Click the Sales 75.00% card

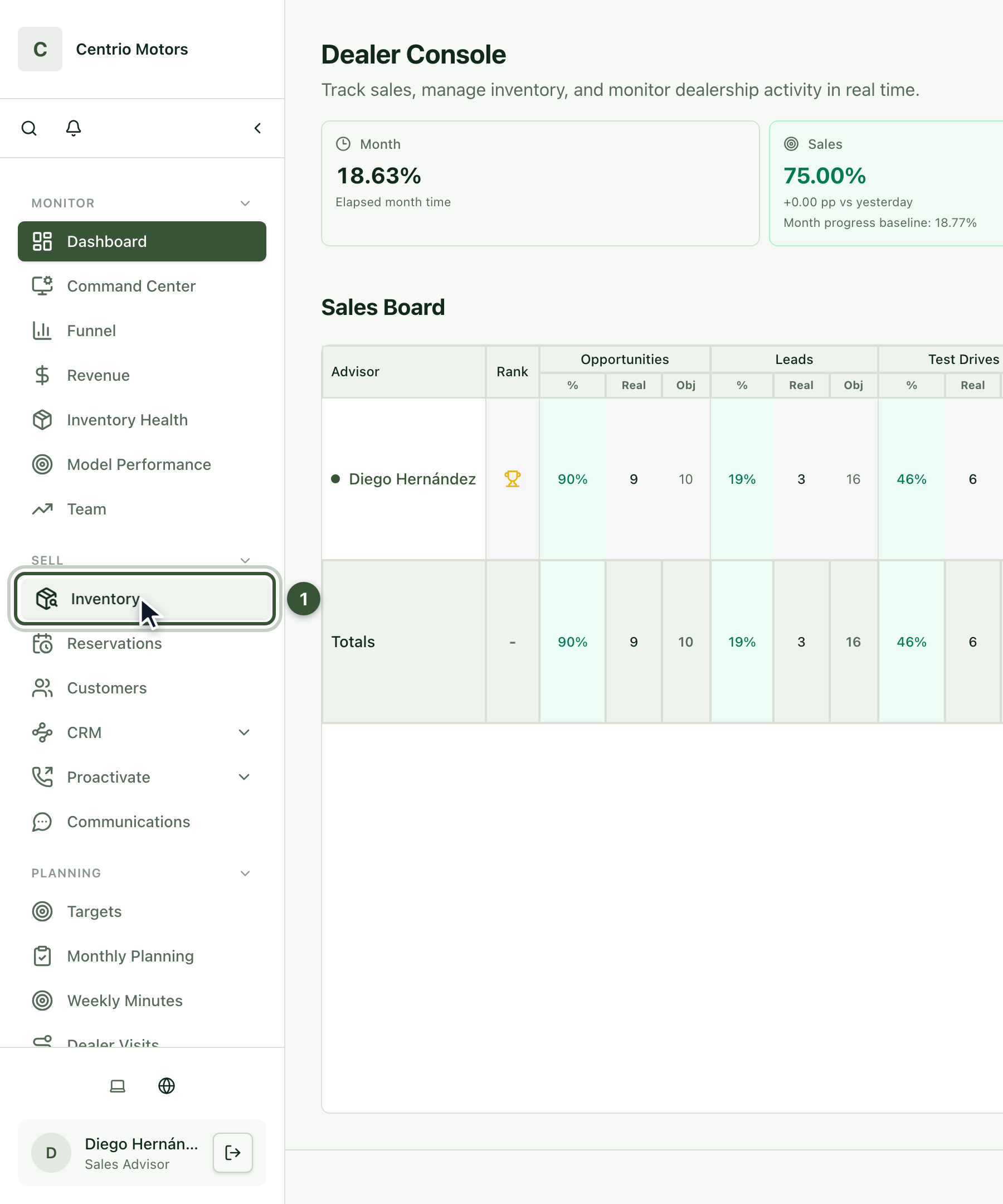[x=886, y=183]
